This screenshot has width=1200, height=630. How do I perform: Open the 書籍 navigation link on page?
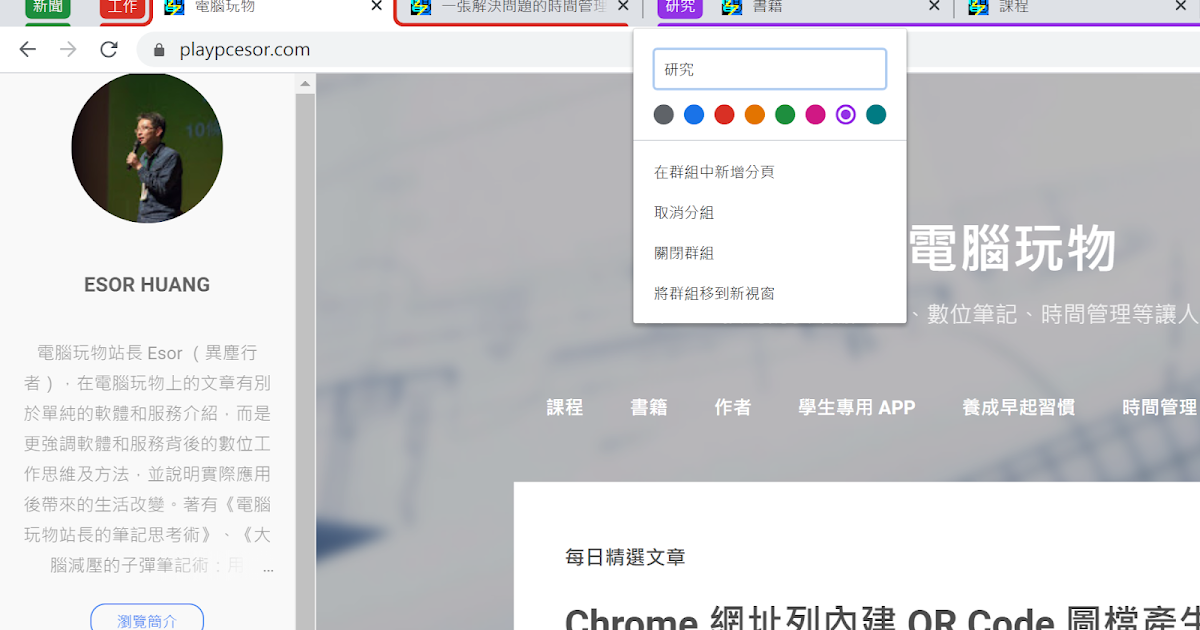649,407
